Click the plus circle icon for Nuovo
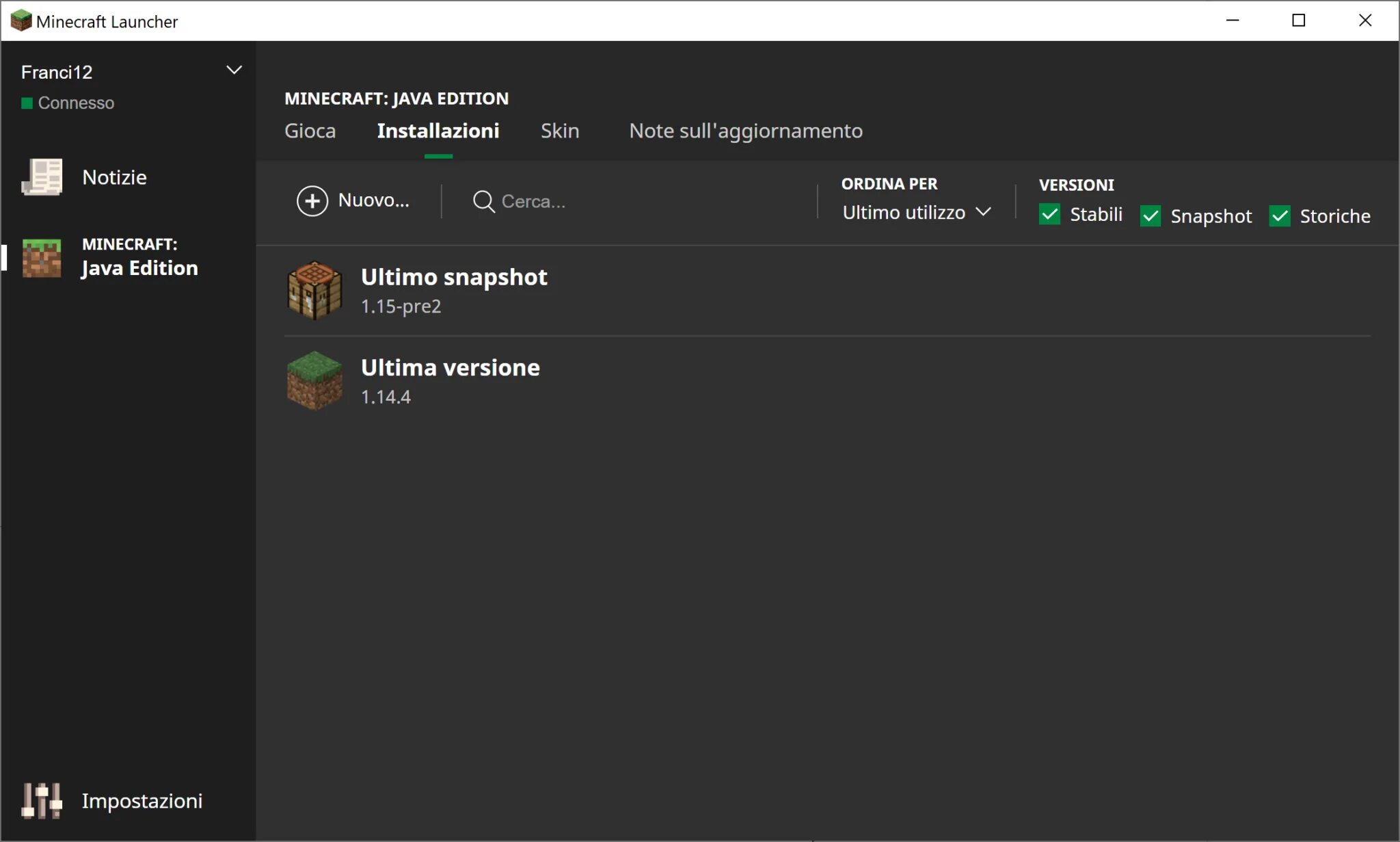Viewport: 1400px width, 842px height. pyautogui.click(x=312, y=201)
